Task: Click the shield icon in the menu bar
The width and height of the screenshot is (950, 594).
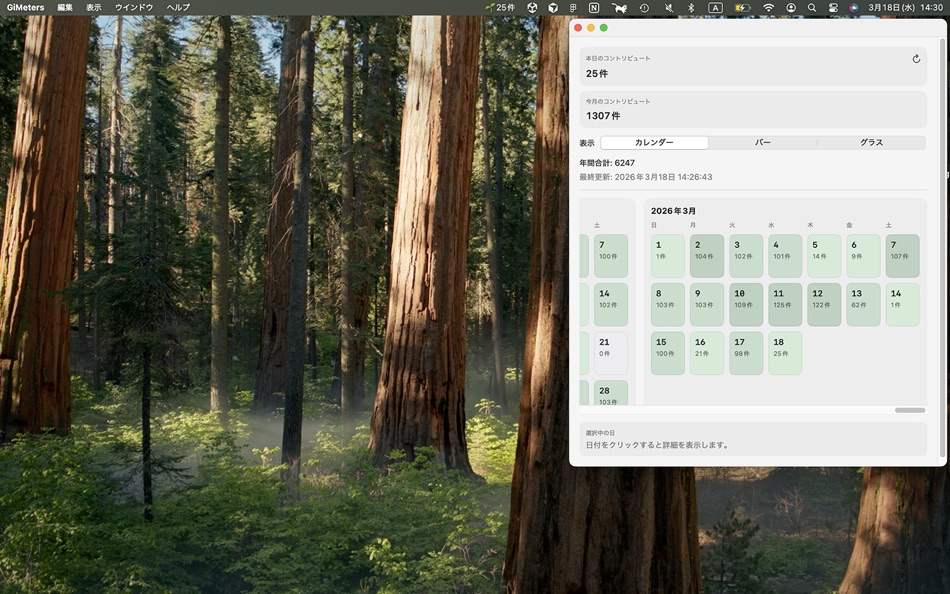Action: (x=553, y=7)
